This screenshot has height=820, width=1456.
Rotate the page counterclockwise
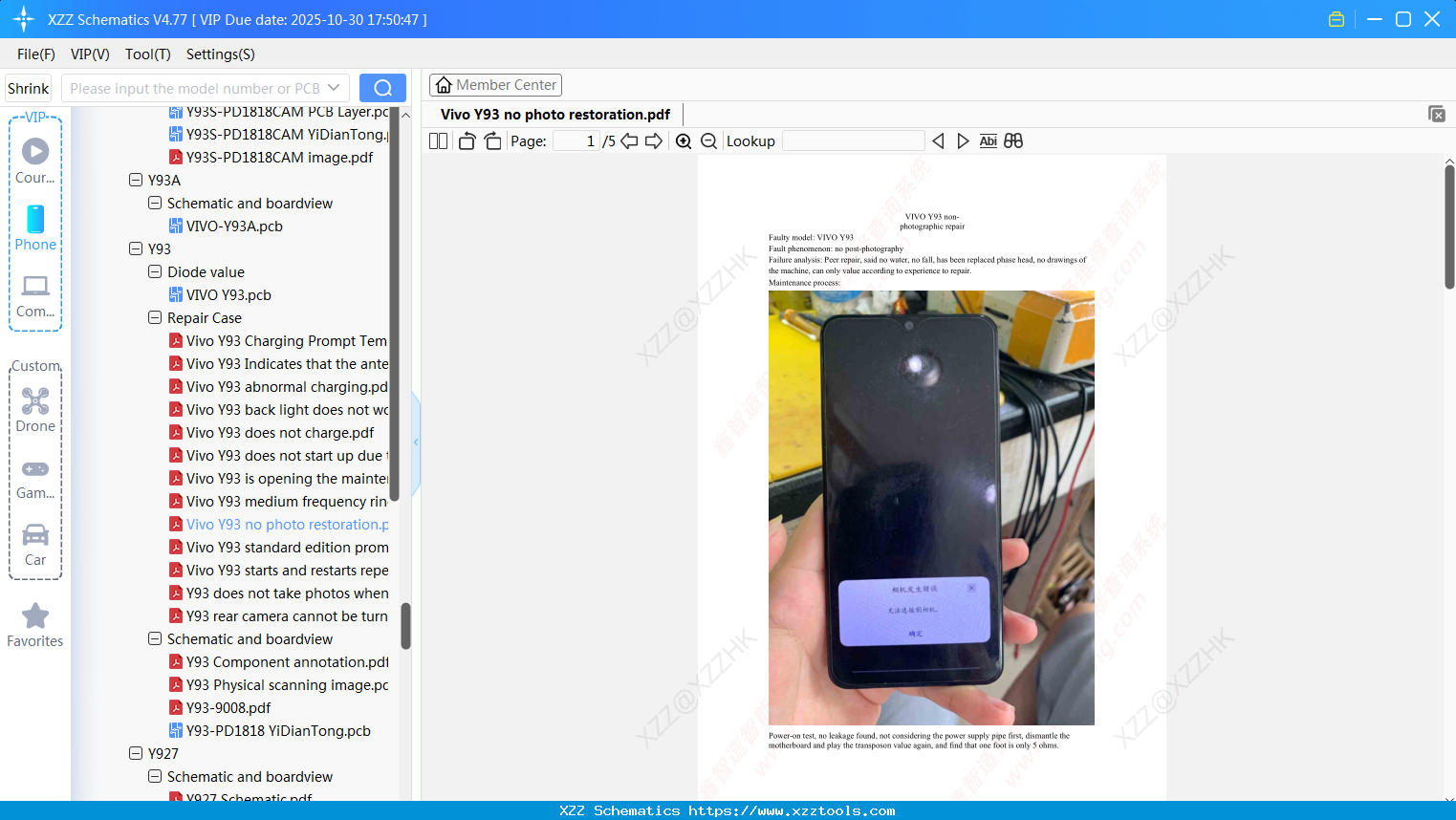pyautogui.click(x=466, y=140)
